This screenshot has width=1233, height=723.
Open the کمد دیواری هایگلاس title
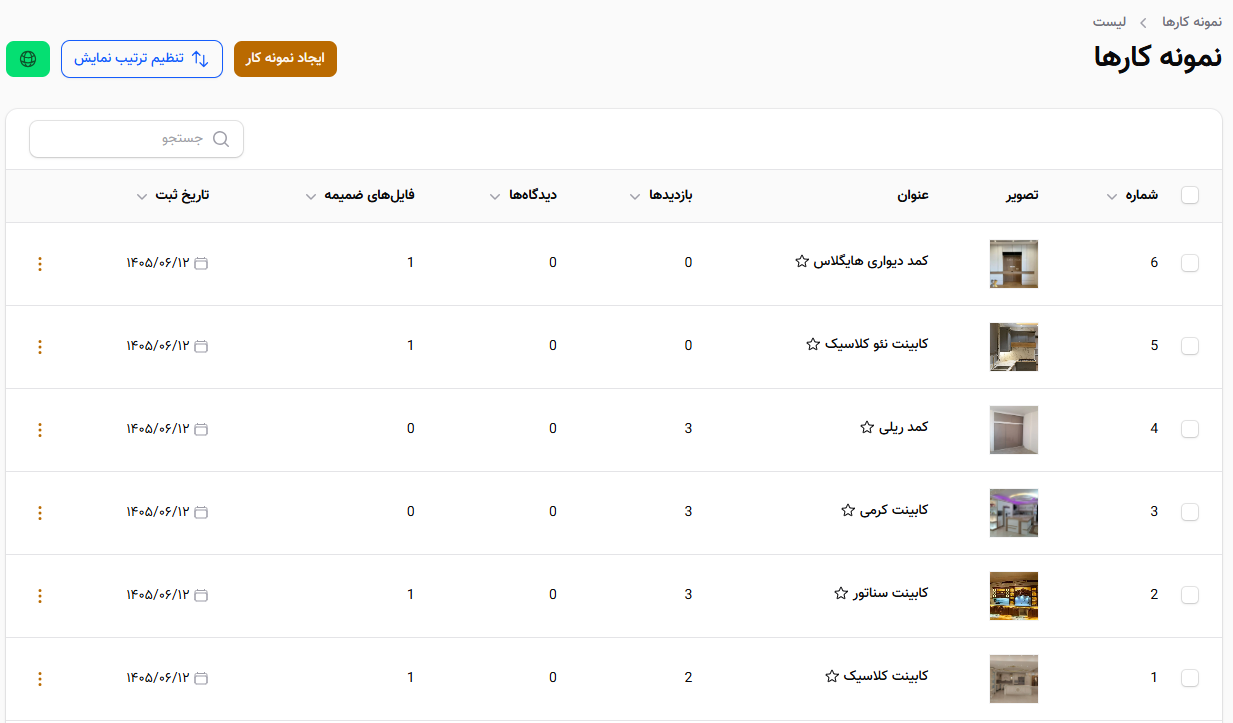point(872,261)
